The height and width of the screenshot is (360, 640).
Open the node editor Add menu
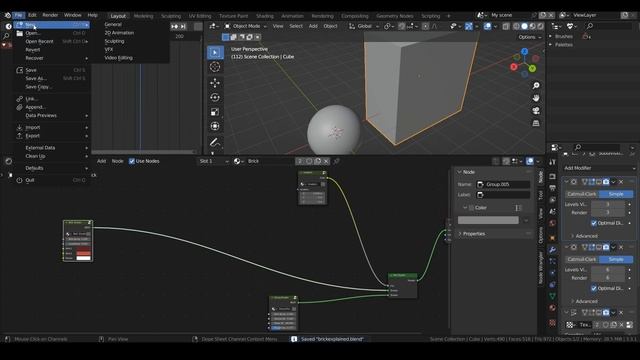101,161
